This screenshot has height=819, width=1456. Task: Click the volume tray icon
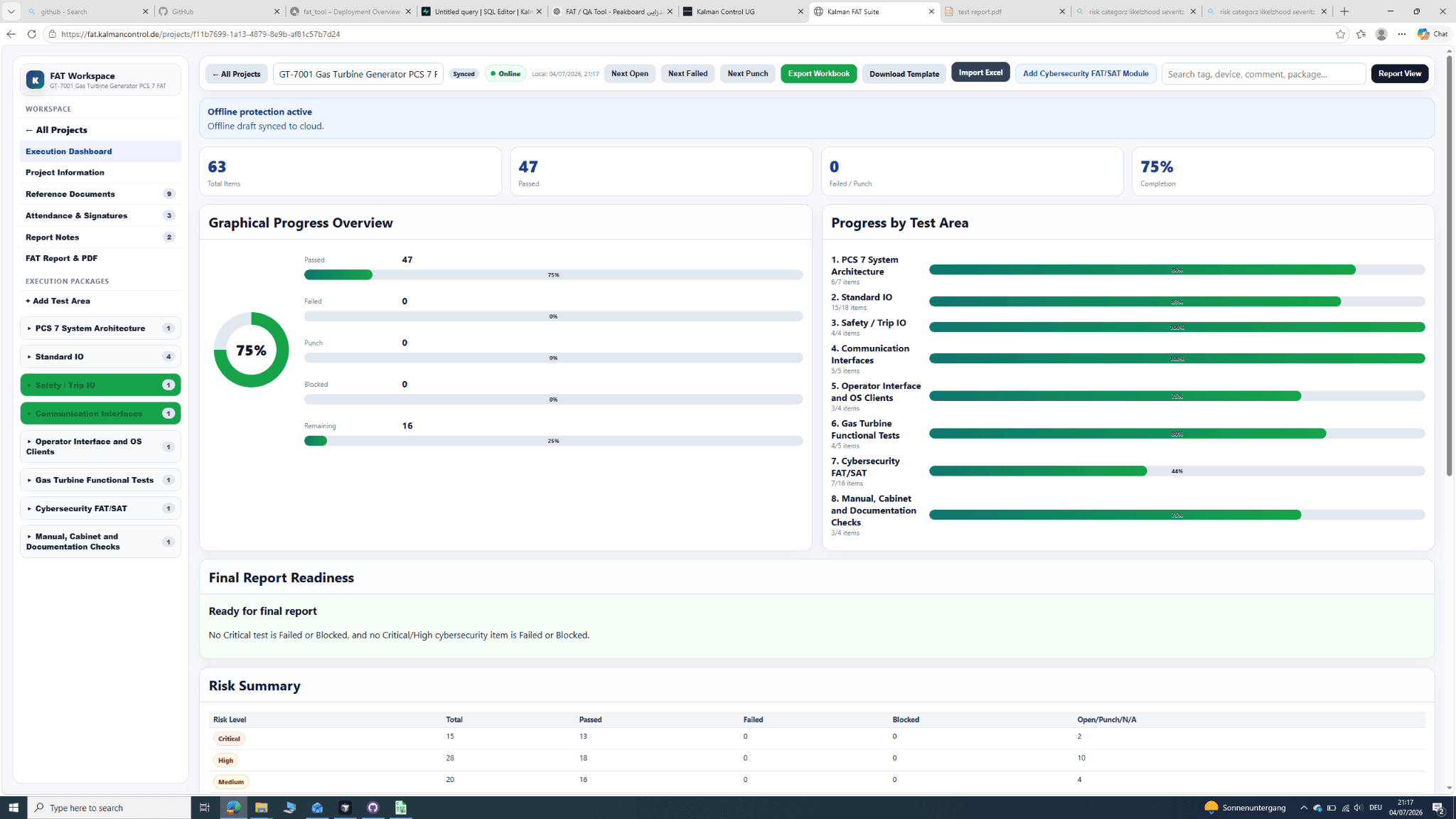(1358, 808)
